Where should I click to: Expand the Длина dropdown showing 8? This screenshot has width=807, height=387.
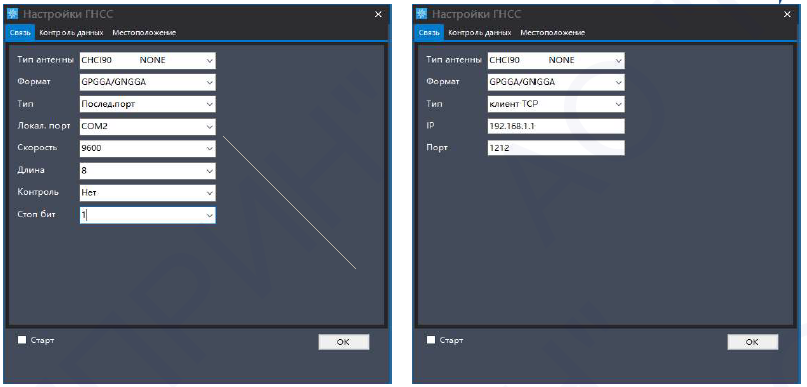coord(209,171)
